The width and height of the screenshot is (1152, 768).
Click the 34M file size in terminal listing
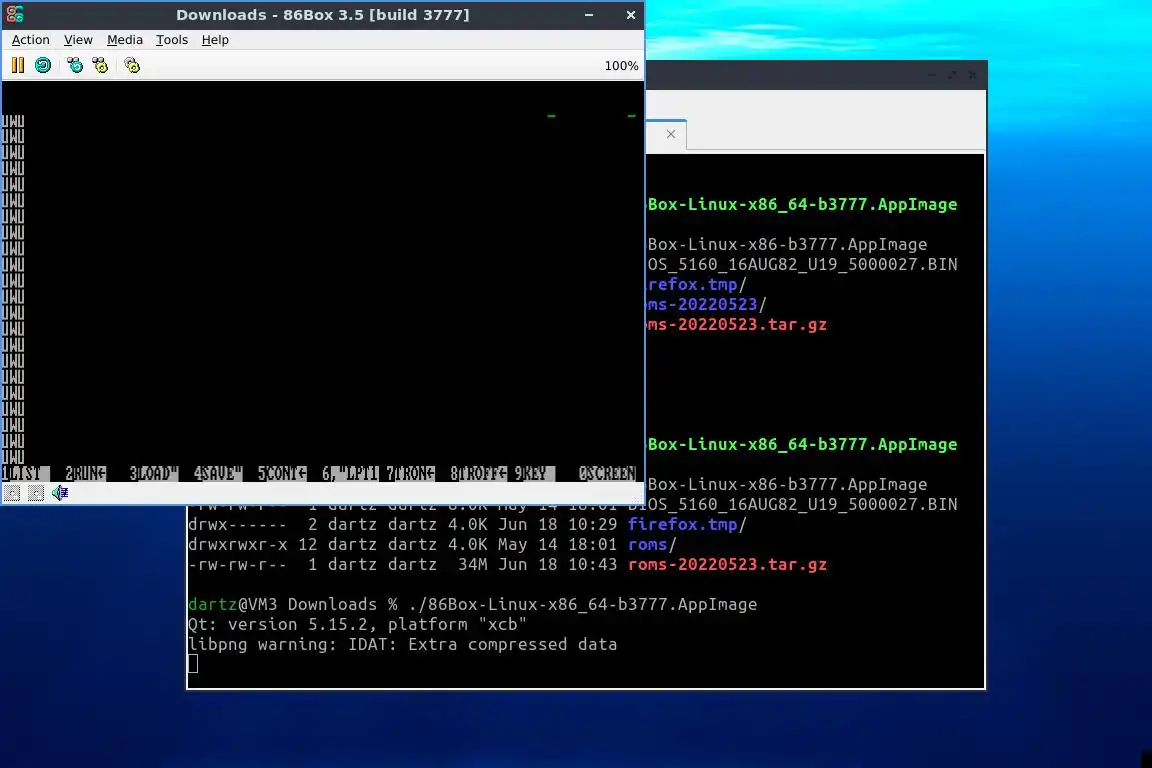[x=472, y=564]
